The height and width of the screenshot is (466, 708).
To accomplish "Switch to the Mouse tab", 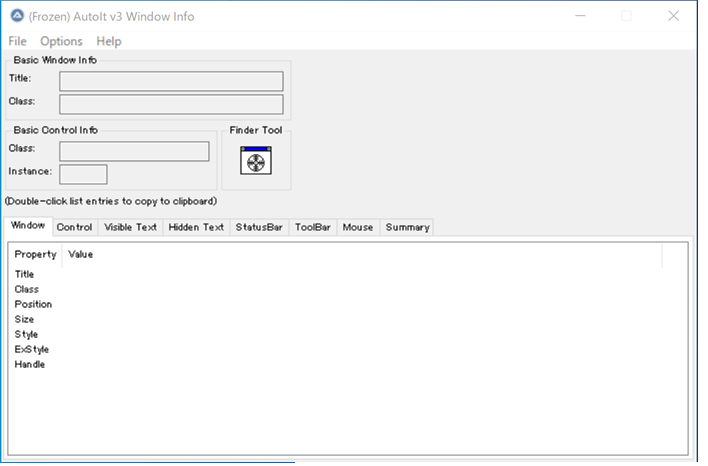I will pos(358,227).
